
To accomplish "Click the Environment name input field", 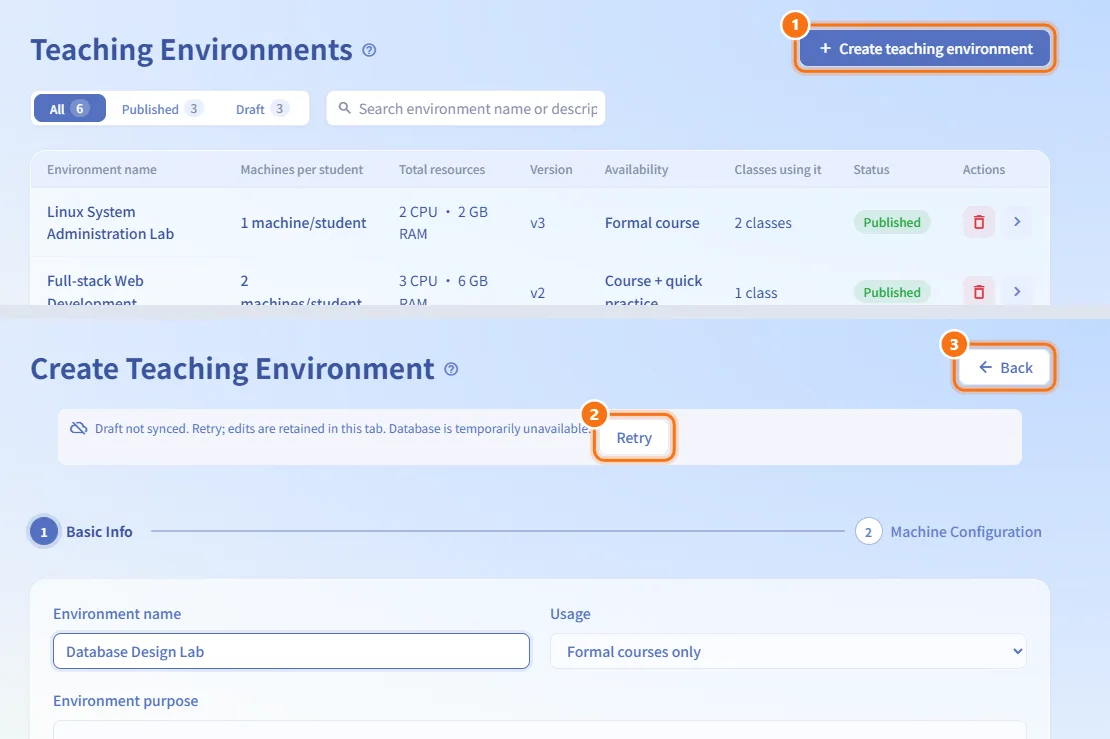I will [291, 651].
